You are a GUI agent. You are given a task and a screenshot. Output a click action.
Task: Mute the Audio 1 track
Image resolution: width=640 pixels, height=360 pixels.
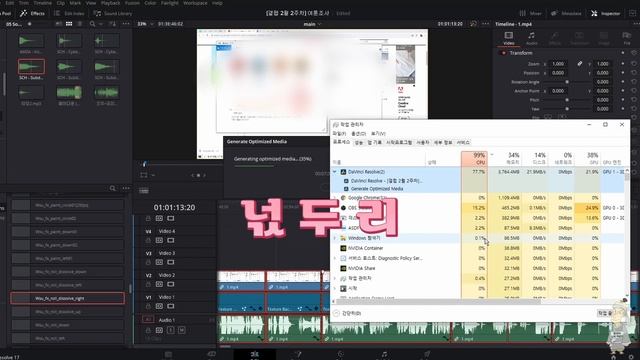click(x=182, y=330)
